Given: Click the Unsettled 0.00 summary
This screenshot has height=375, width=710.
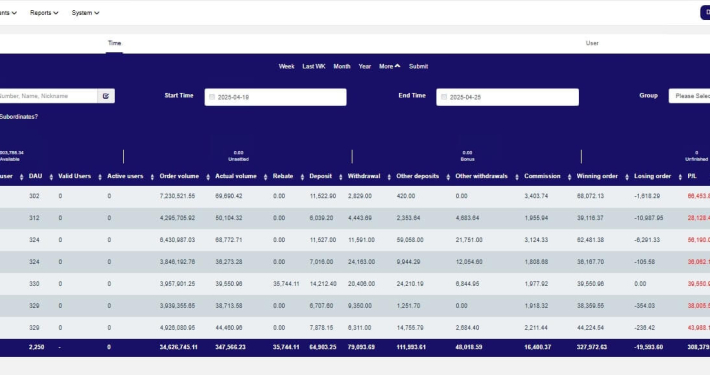Looking at the screenshot, I should tap(239, 156).
